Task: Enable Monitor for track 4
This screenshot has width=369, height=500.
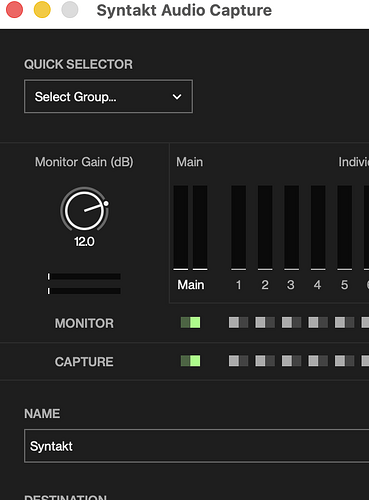Action: (x=318, y=322)
